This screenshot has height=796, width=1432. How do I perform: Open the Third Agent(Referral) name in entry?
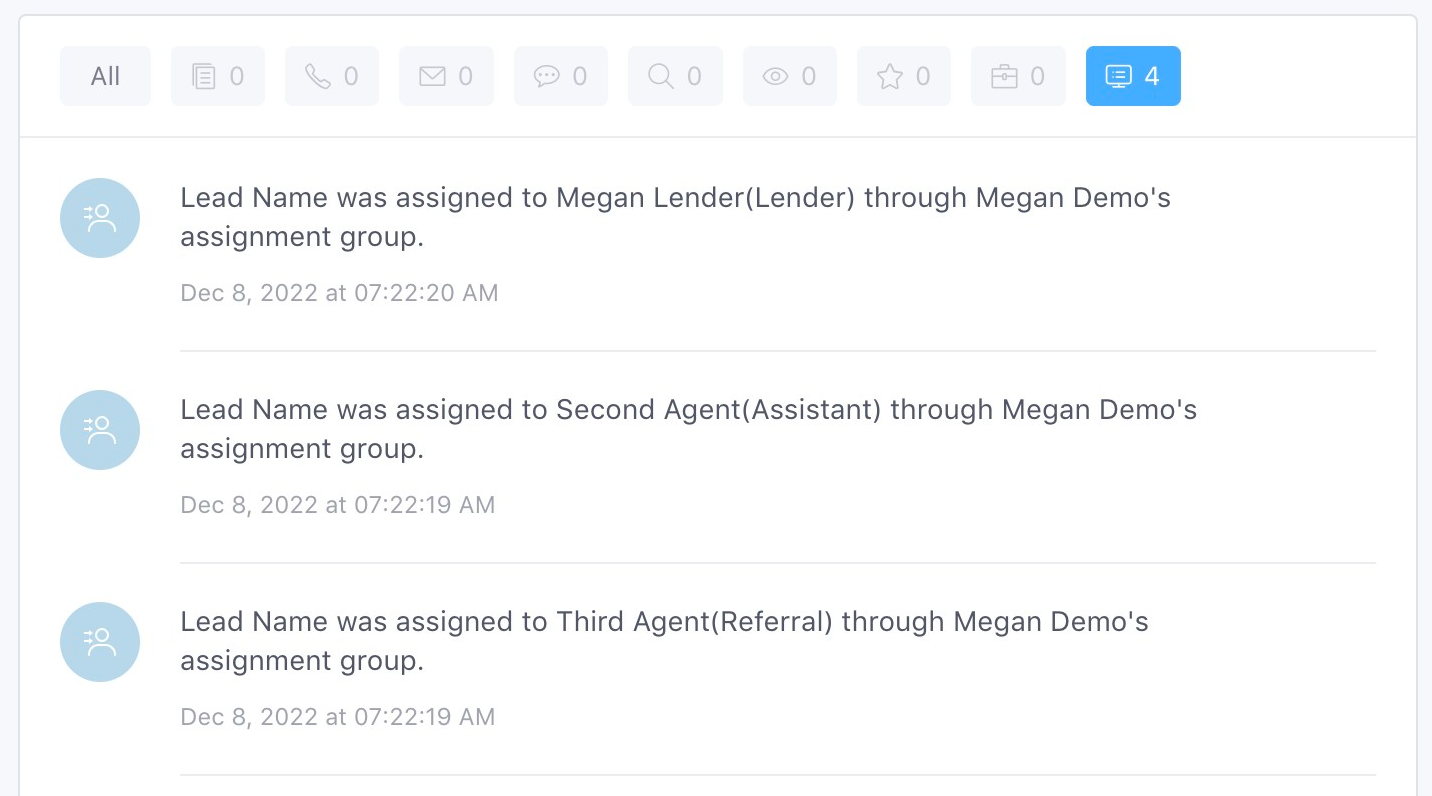[x=695, y=622]
